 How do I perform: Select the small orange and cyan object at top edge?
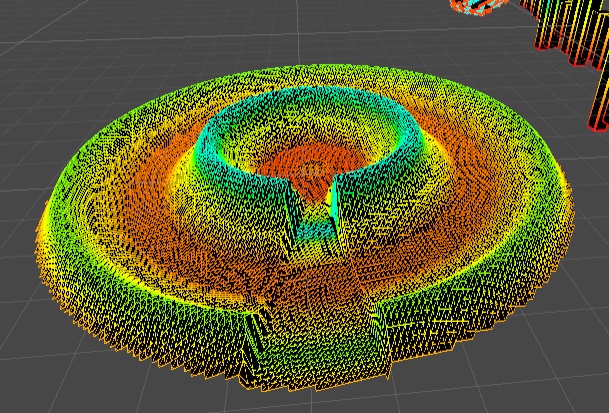[478, 7]
